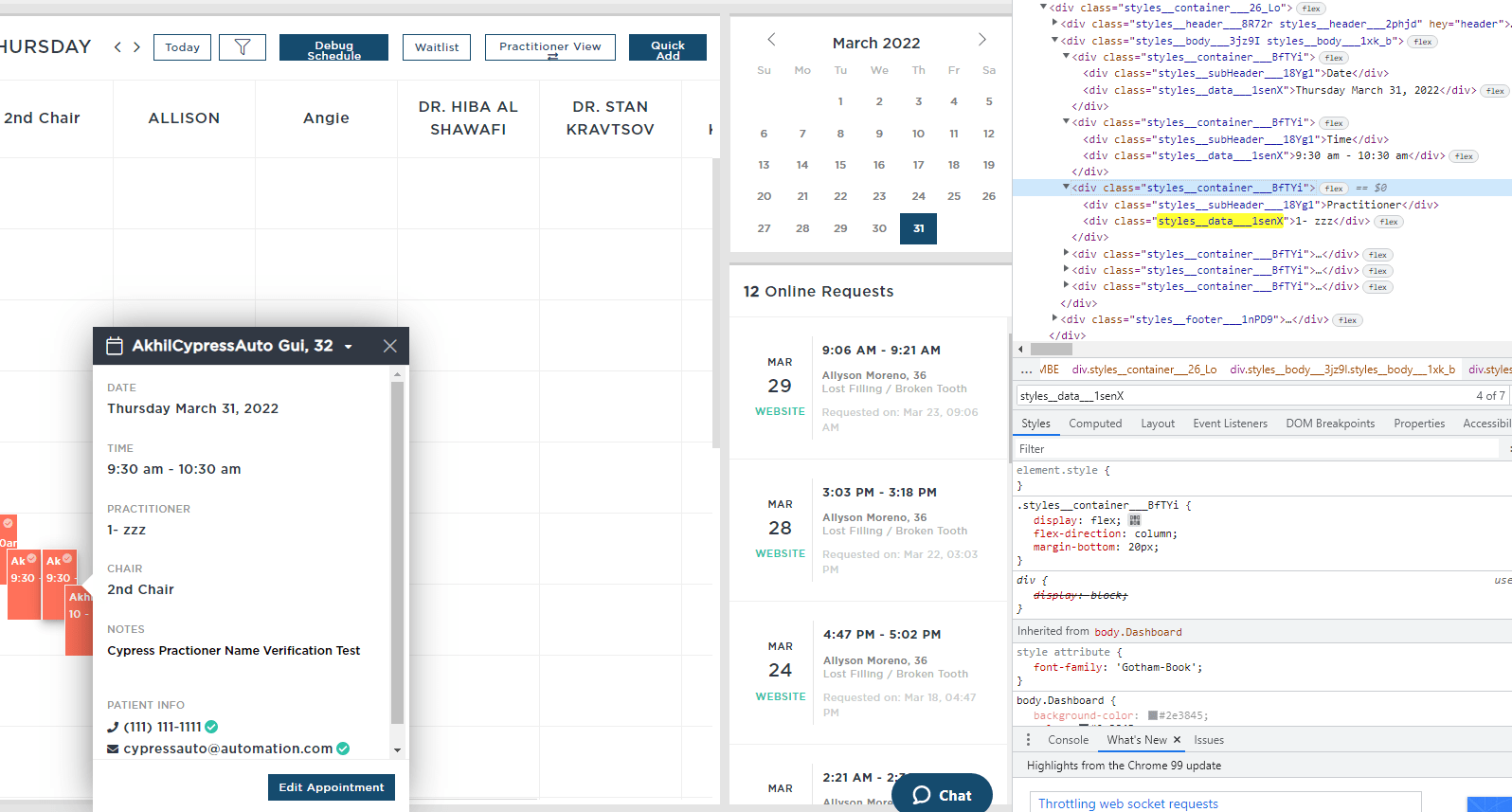Viewport: 1512px width, 812px height.
Task: Click flexbox editor icon beside display: flex
Action: [1135, 520]
